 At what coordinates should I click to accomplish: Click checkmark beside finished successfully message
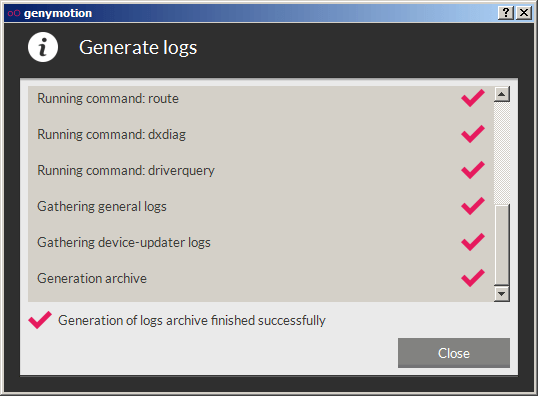[40, 320]
